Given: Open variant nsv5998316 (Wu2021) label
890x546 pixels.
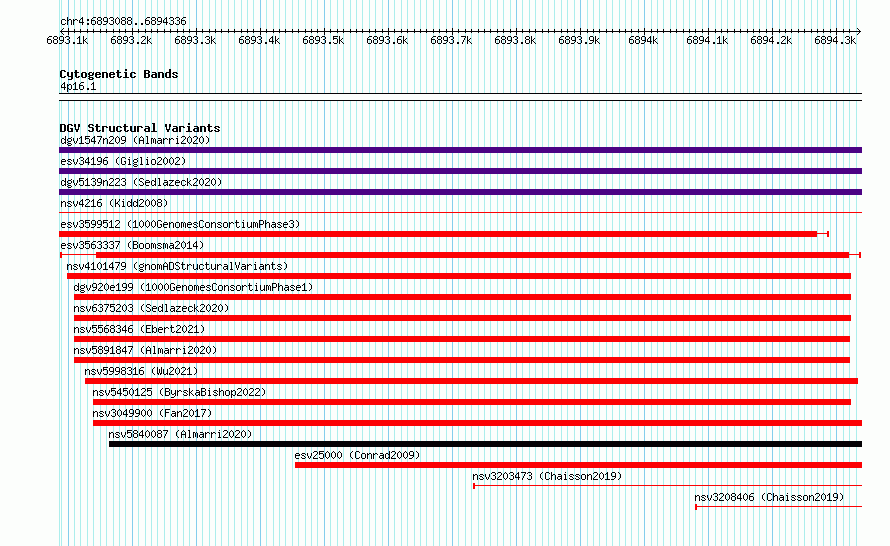Looking at the screenshot, I should click(x=141, y=371).
